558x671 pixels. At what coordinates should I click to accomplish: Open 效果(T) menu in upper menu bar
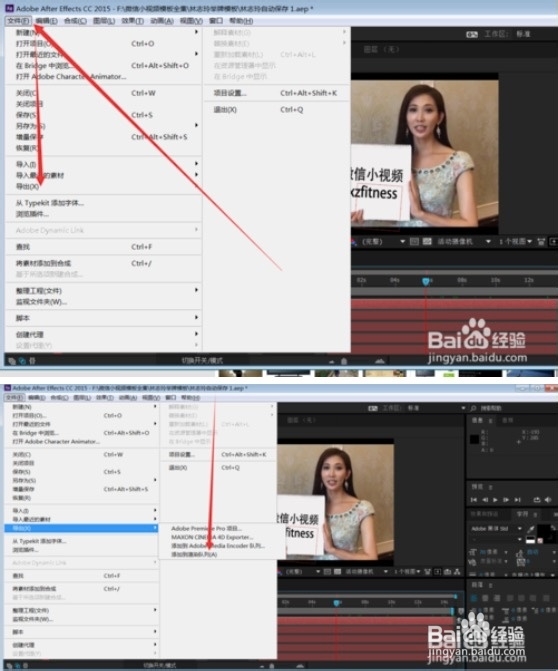tap(132, 21)
